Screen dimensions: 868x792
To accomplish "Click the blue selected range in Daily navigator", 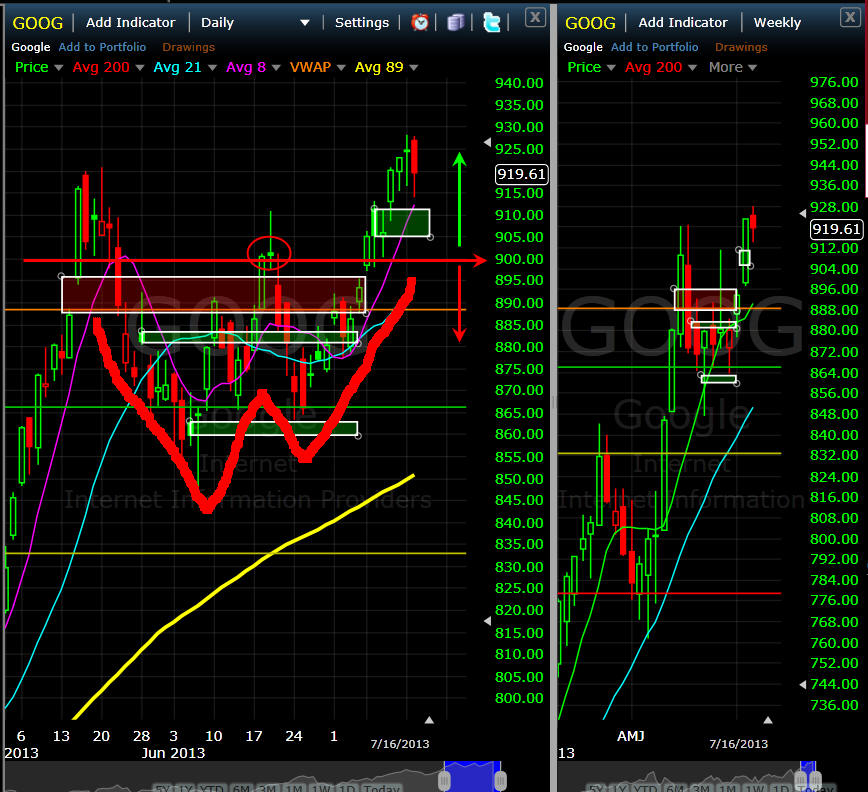I will pos(472,777).
